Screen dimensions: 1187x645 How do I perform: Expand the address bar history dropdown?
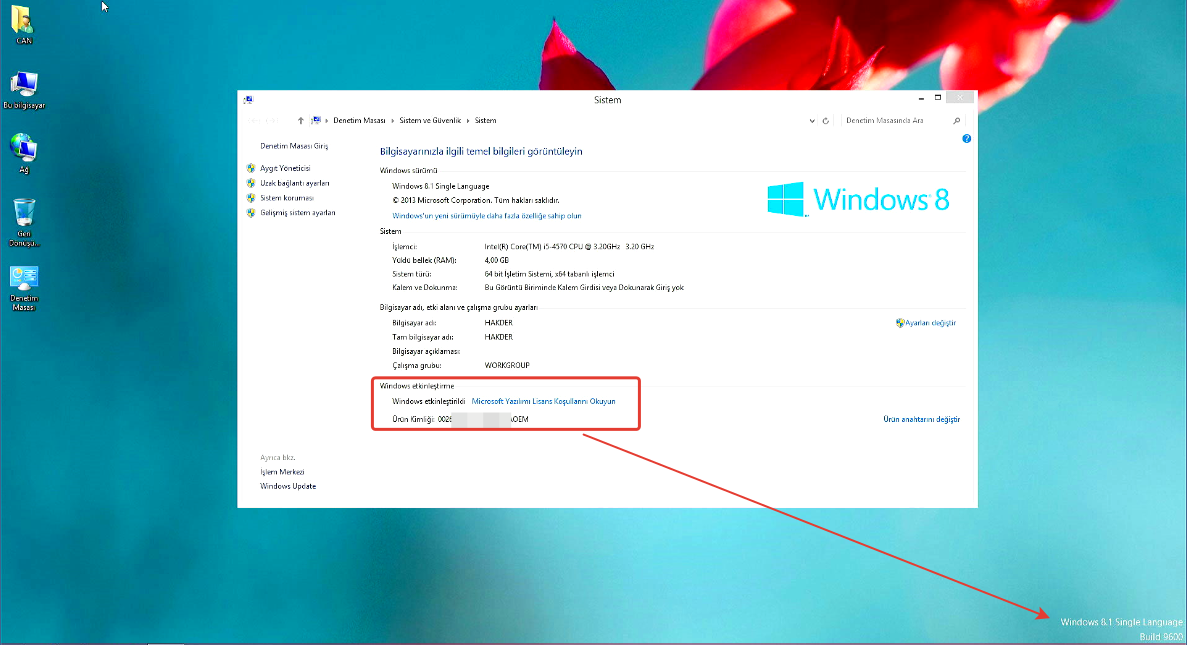tap(812, 120)
